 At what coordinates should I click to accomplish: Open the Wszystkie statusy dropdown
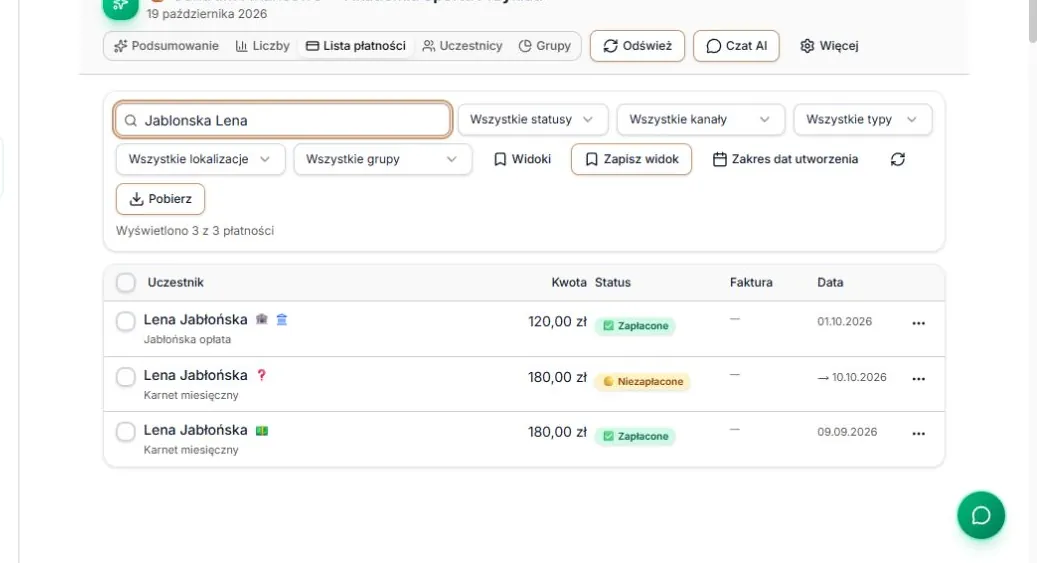tap(532, 120)
